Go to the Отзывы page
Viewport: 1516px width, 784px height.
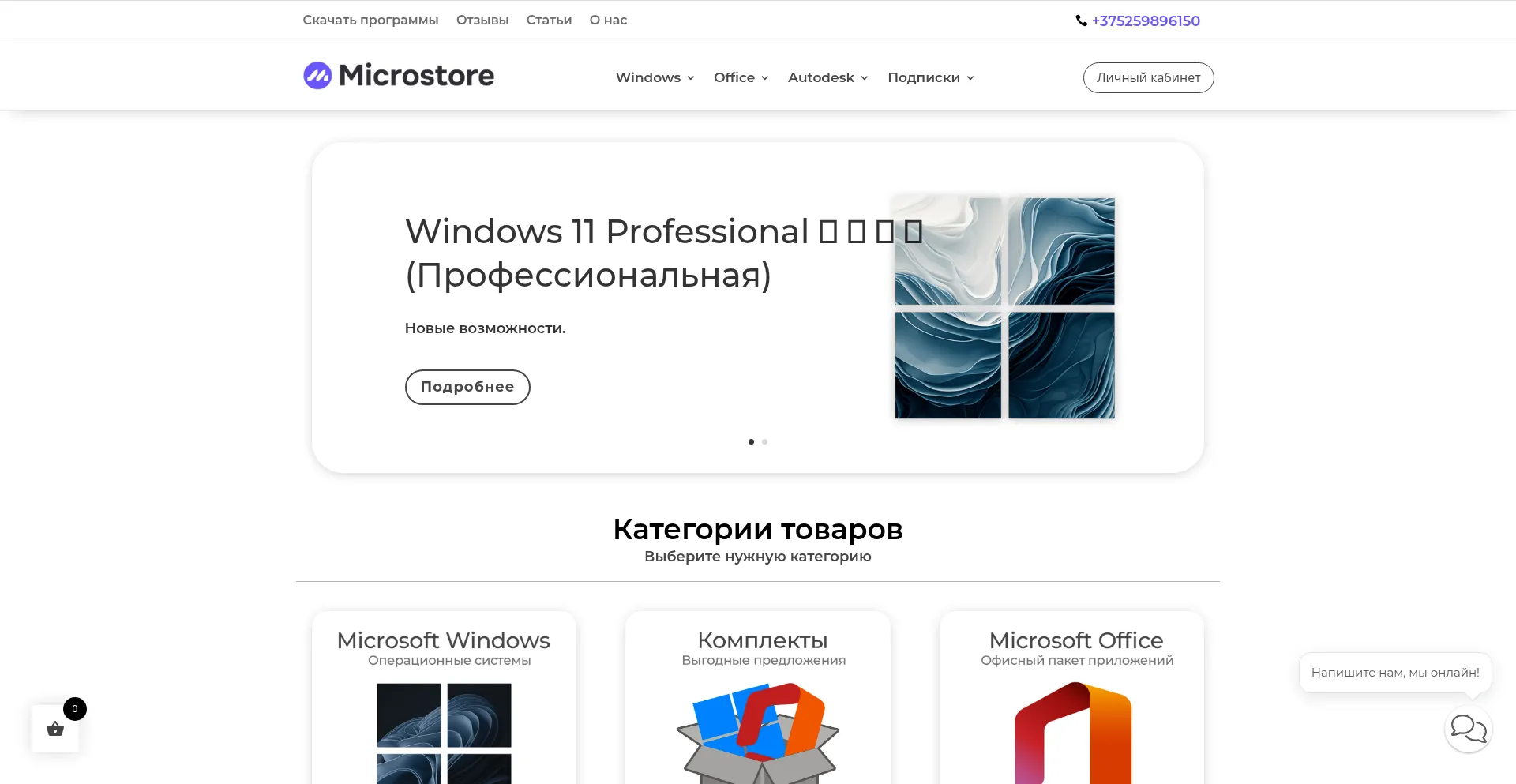(x=482, y=21)
